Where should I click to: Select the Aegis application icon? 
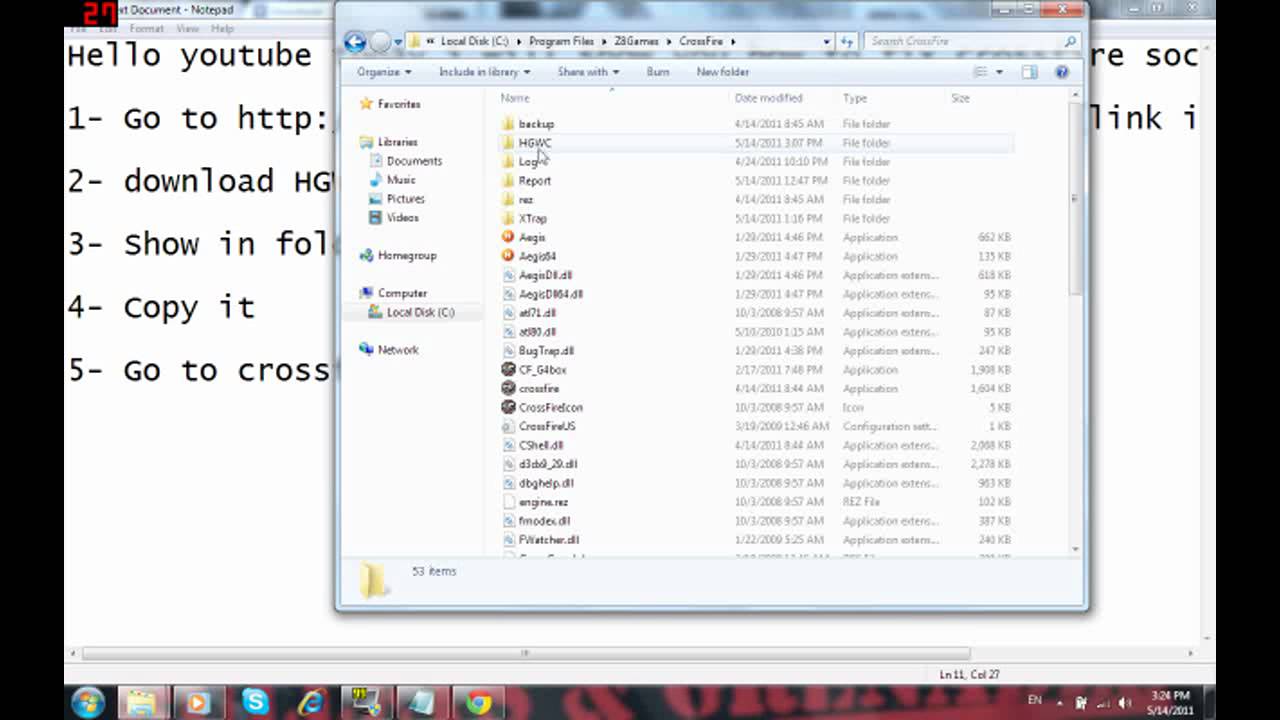pyautogui.click(x=508, y=237)
